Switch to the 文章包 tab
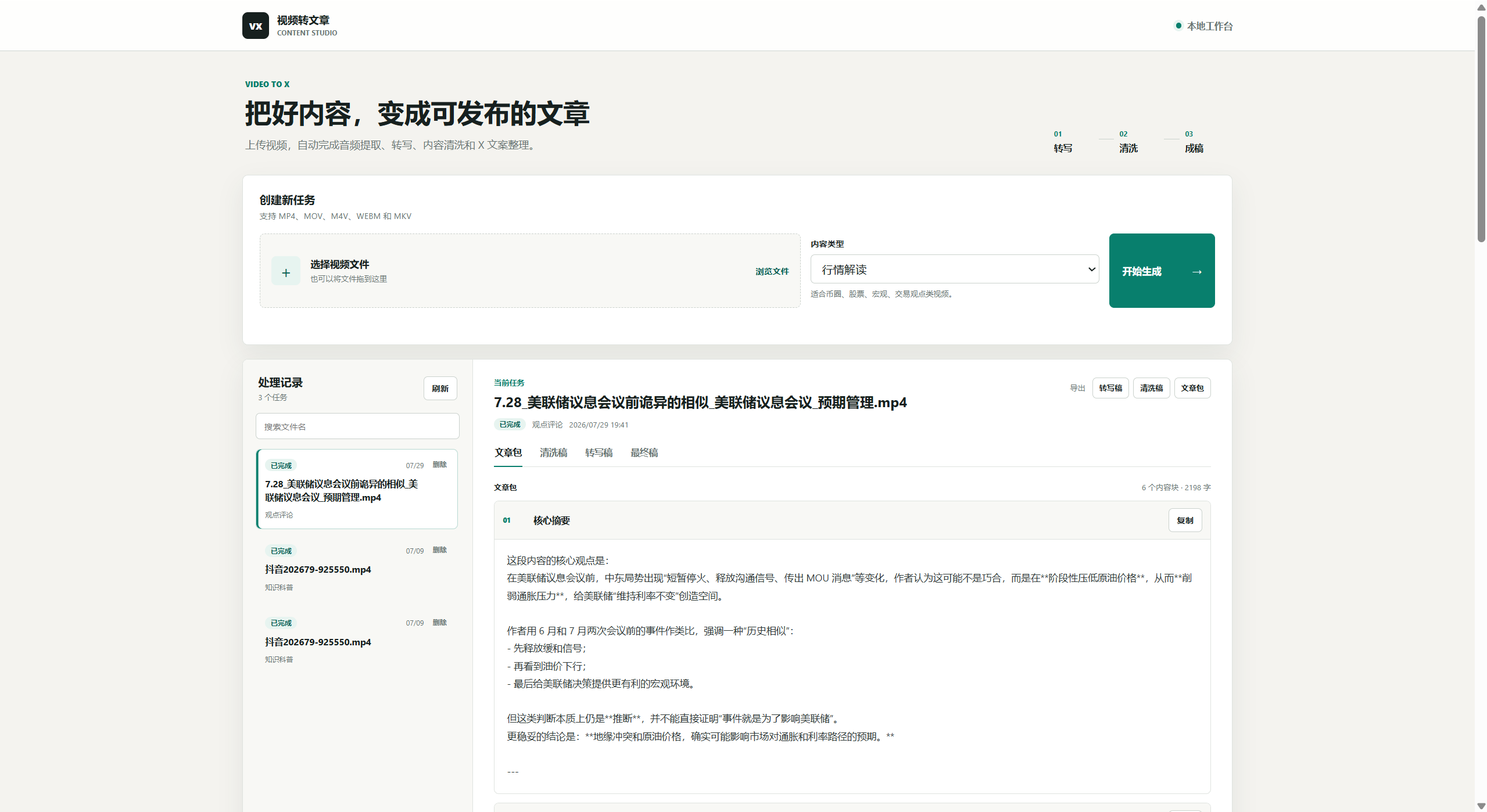This screenshot has height=812, width=1487. [x=508, y=452]
